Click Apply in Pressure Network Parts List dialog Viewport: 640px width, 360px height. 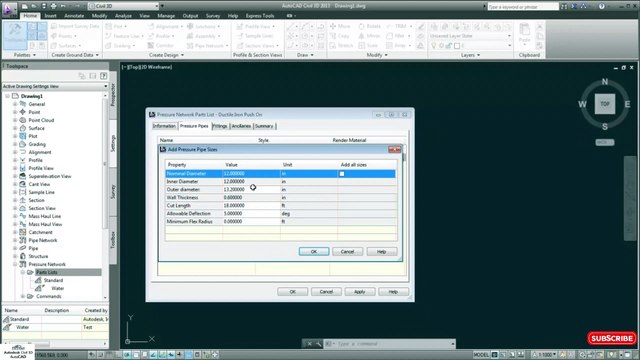point(360,292)
